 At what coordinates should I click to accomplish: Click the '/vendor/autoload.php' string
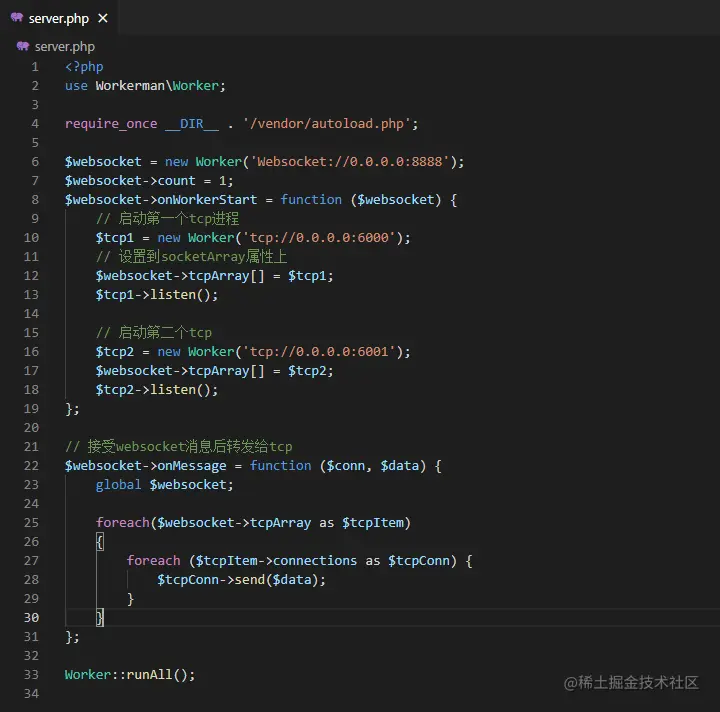tap(326, 124)
